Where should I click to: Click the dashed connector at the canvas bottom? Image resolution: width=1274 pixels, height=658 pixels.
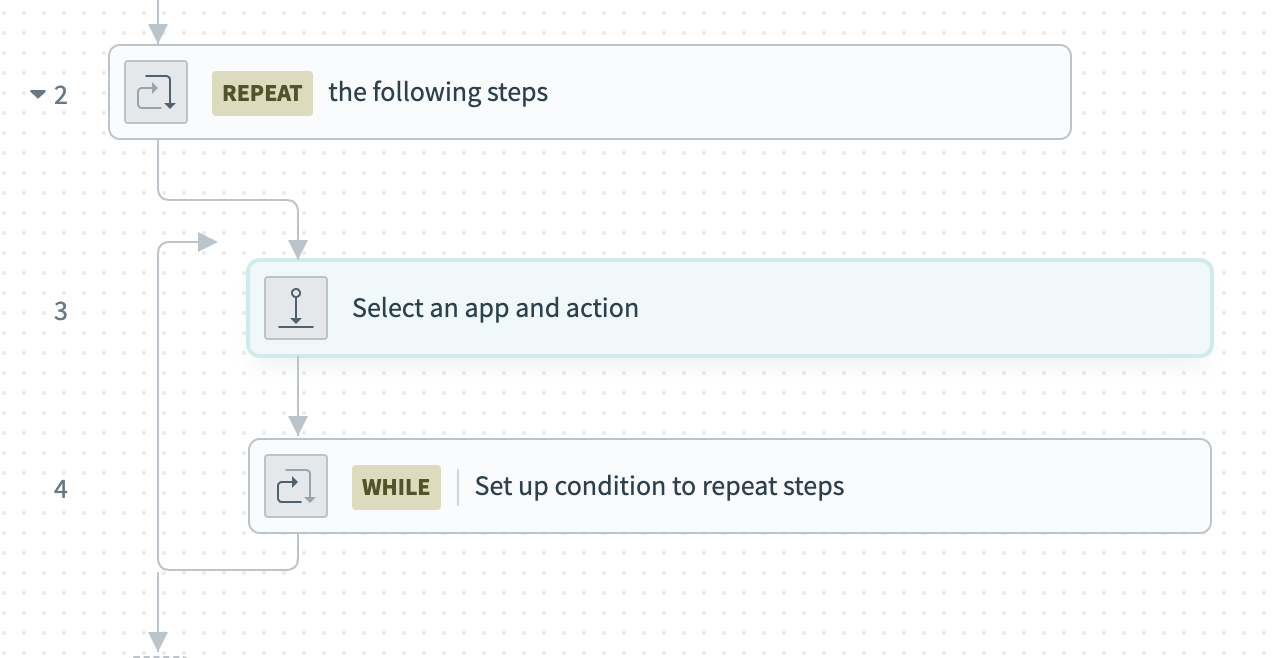pos(160,655)
